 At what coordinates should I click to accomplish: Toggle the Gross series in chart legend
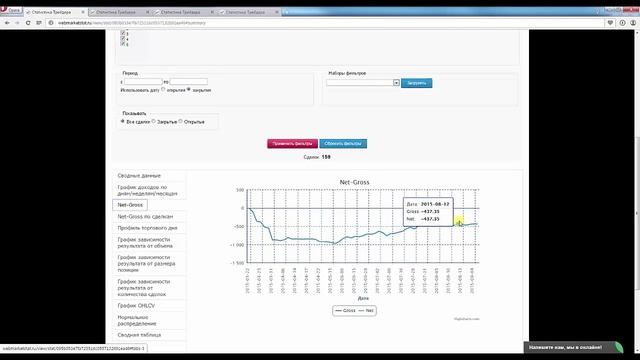pyautogui.click(x=345, y=311)
